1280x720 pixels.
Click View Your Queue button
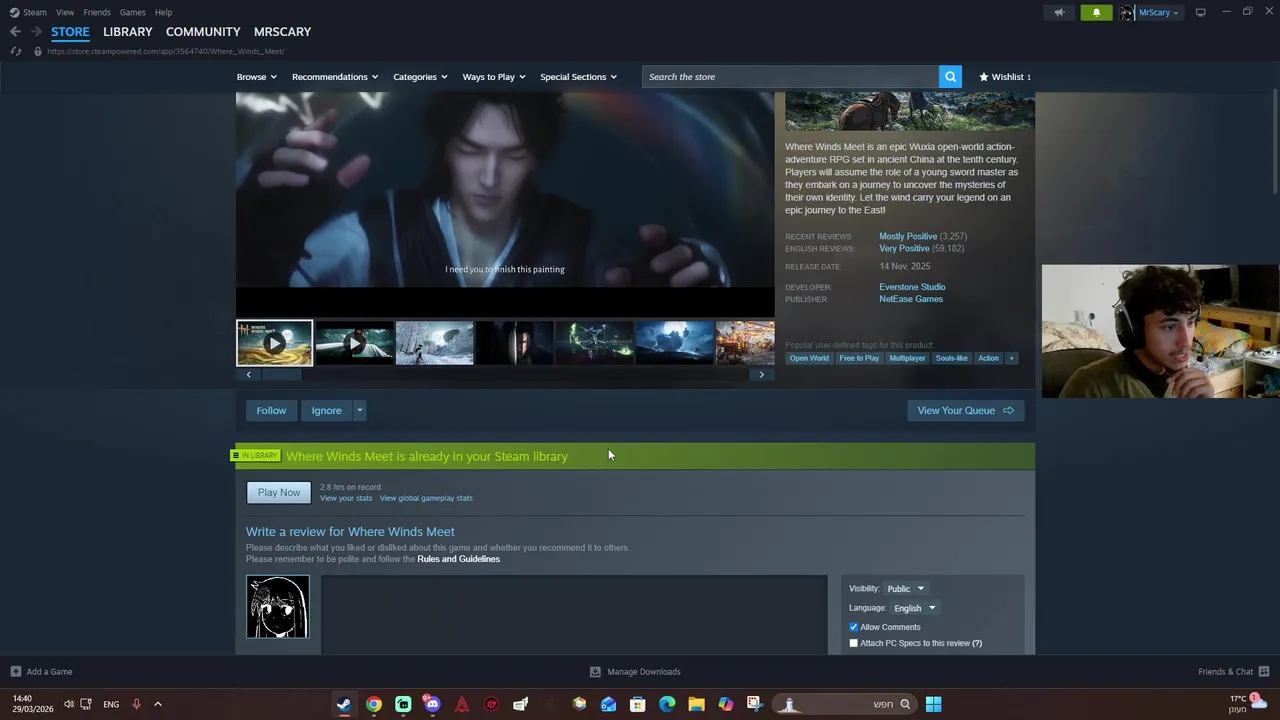[965, 410]
